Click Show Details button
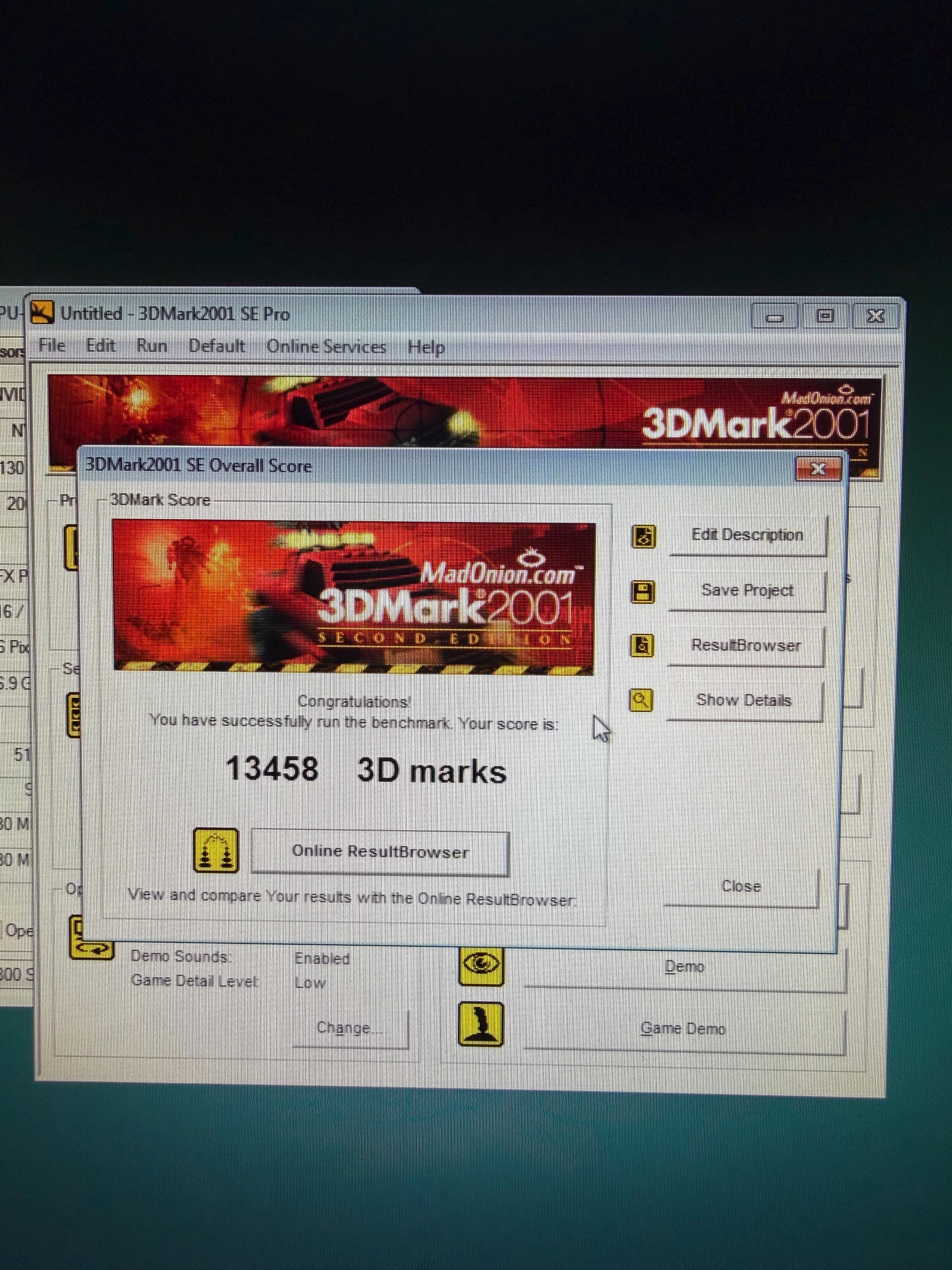This screenshot has width=952, height=1270. [744, 700]
